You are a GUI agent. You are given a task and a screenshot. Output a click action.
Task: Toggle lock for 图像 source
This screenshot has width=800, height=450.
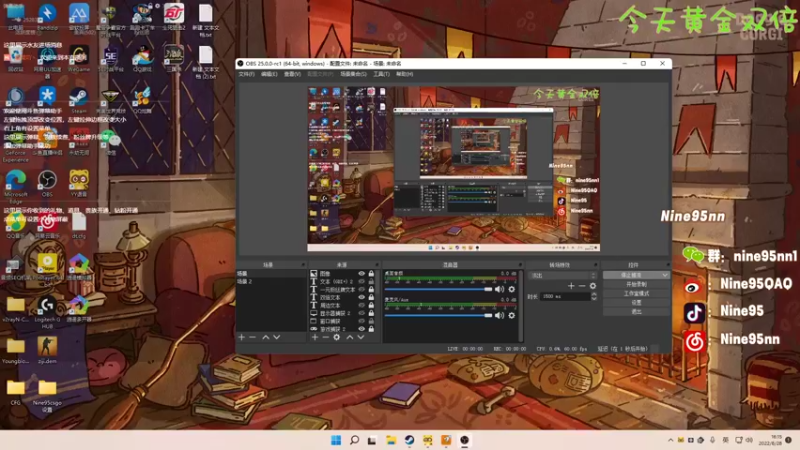tap(371, 274)
